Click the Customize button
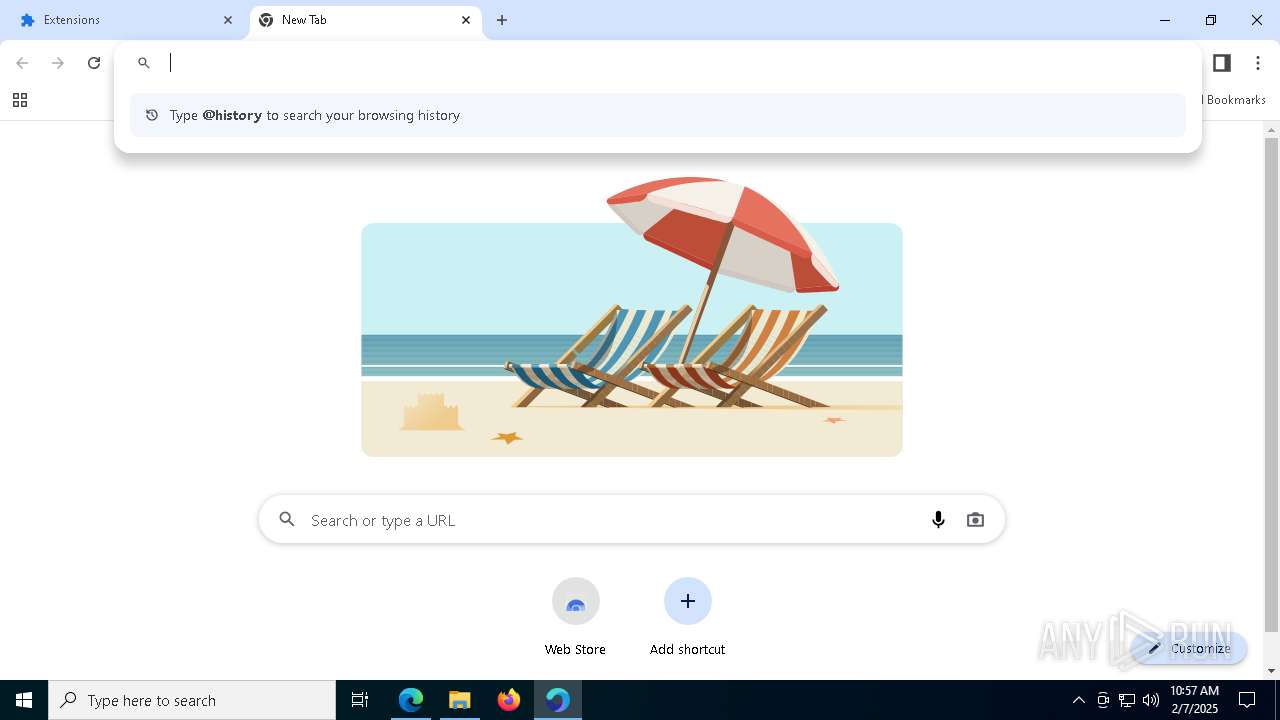The width and height of the screenshot is (1280, 720). coord(1189,648)
